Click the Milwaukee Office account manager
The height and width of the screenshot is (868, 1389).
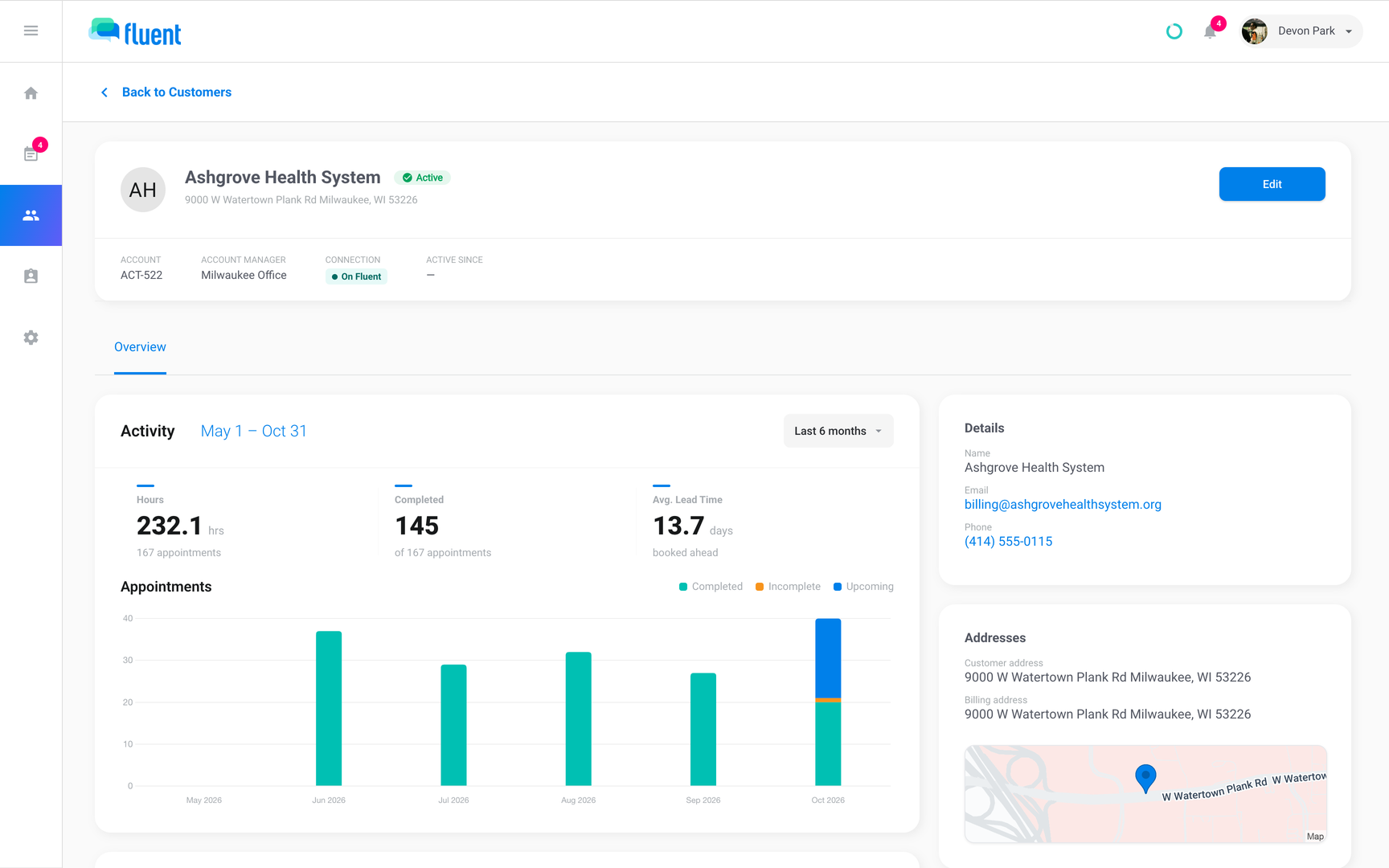pos(244,275)
